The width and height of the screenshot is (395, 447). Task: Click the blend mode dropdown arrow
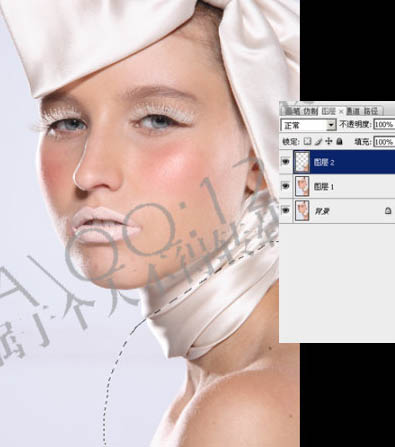point(331,125)
